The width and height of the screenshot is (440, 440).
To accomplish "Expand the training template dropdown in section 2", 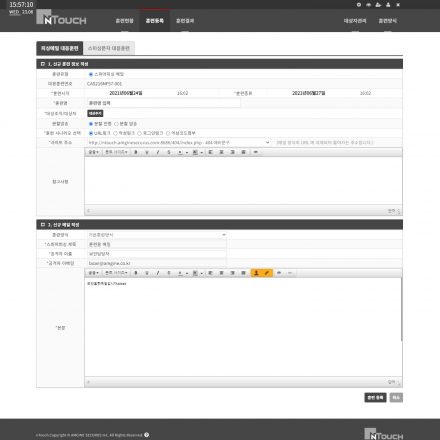I will 157,235.
